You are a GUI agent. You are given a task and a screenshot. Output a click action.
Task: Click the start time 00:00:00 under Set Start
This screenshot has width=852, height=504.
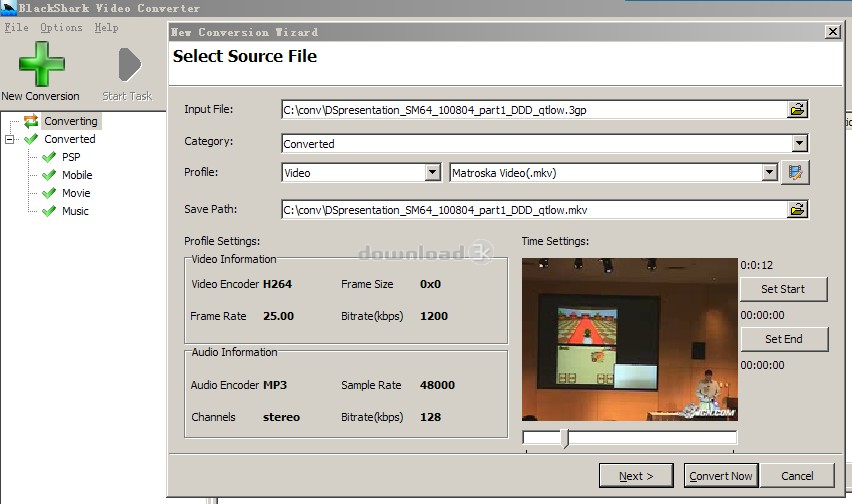762,315
